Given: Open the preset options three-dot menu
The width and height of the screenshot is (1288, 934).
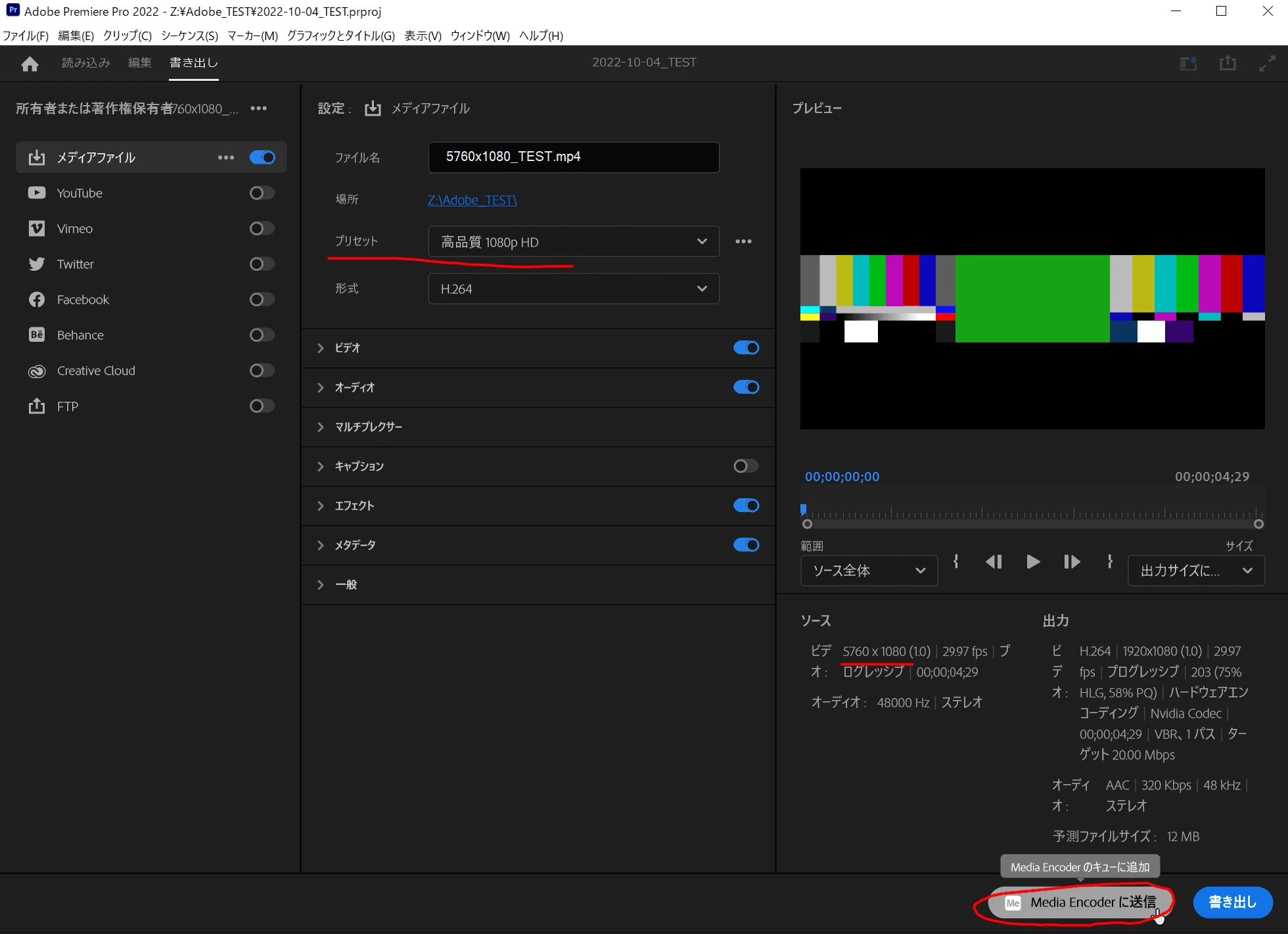Looking at the screenshot, I should pyautogui.click(x=743, y=242).
